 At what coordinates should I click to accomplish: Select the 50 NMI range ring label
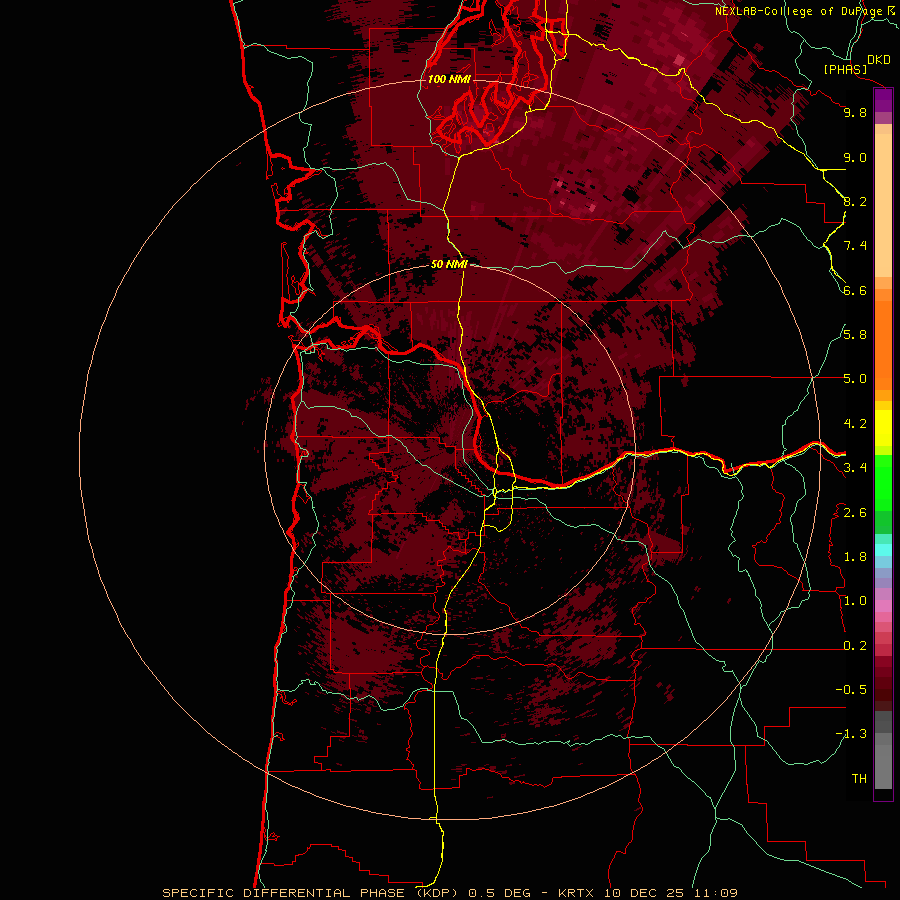pos(449,264)
